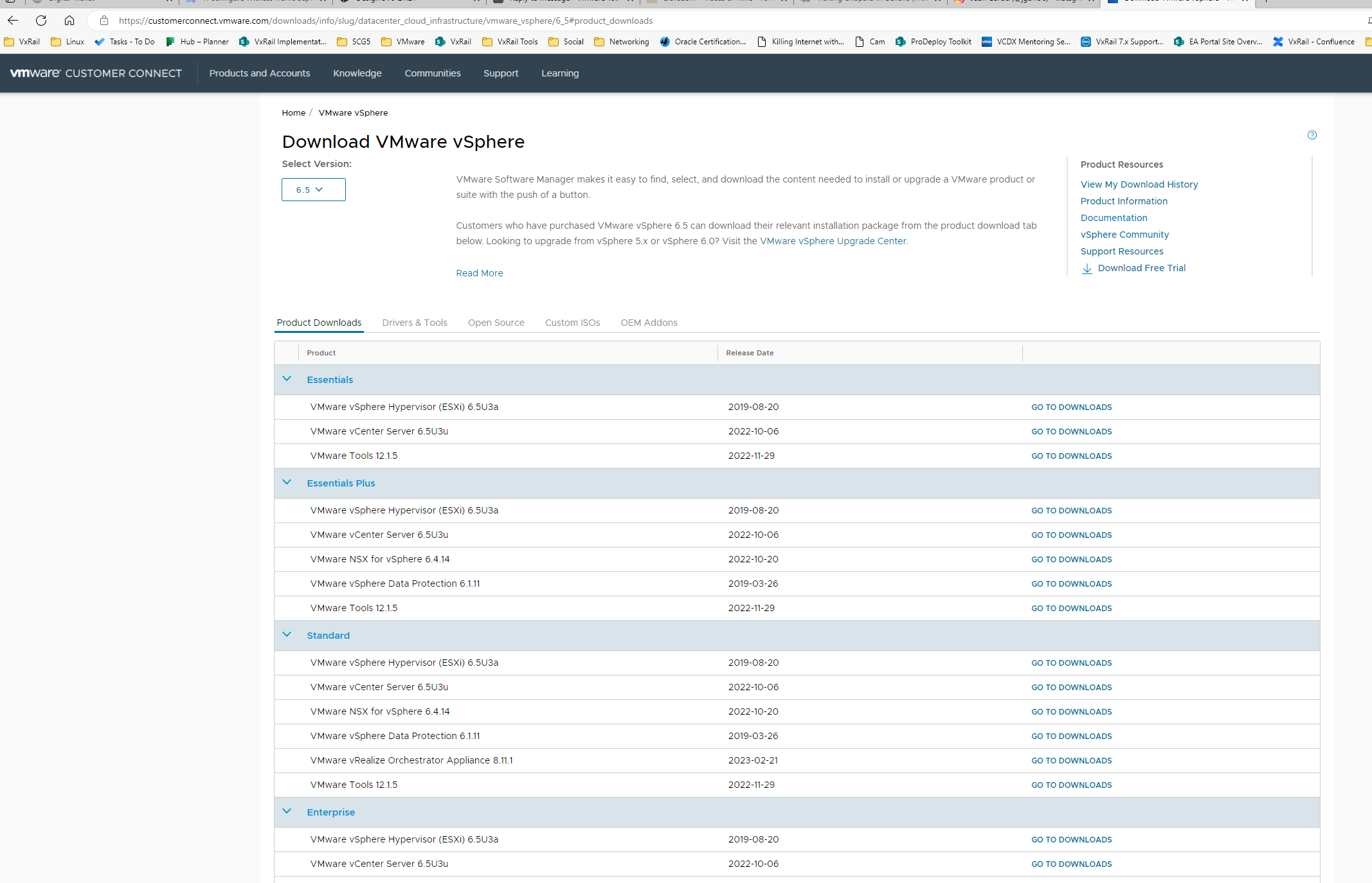Go to downloads for NSX 6.4.14 under Essentials Plus
Image resolution: width=1372 pixels, height=883 pixels.
[x=1072, y=559]
